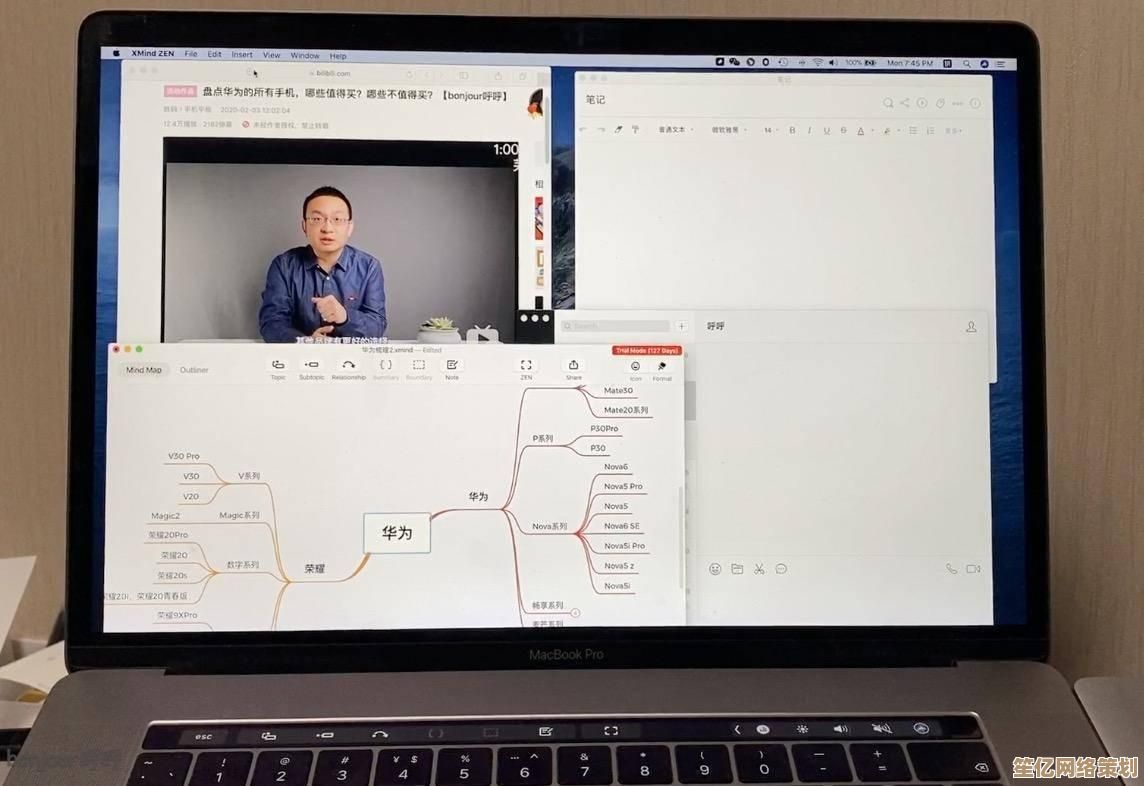
Task: Open the Icon panel in XMind
Action: coord(635,370)
